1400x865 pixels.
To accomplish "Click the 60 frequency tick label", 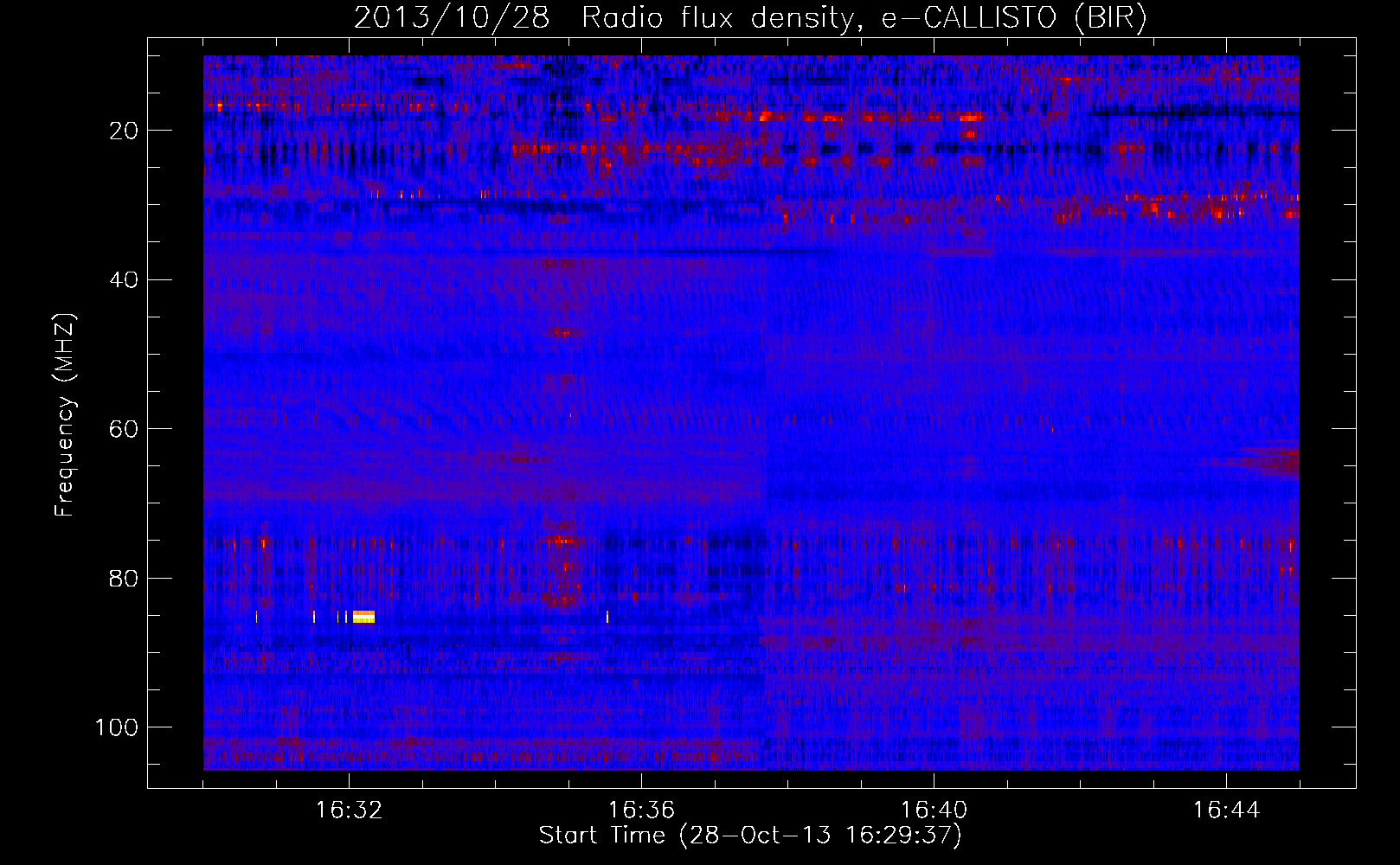I will click(x=124, y=430).
